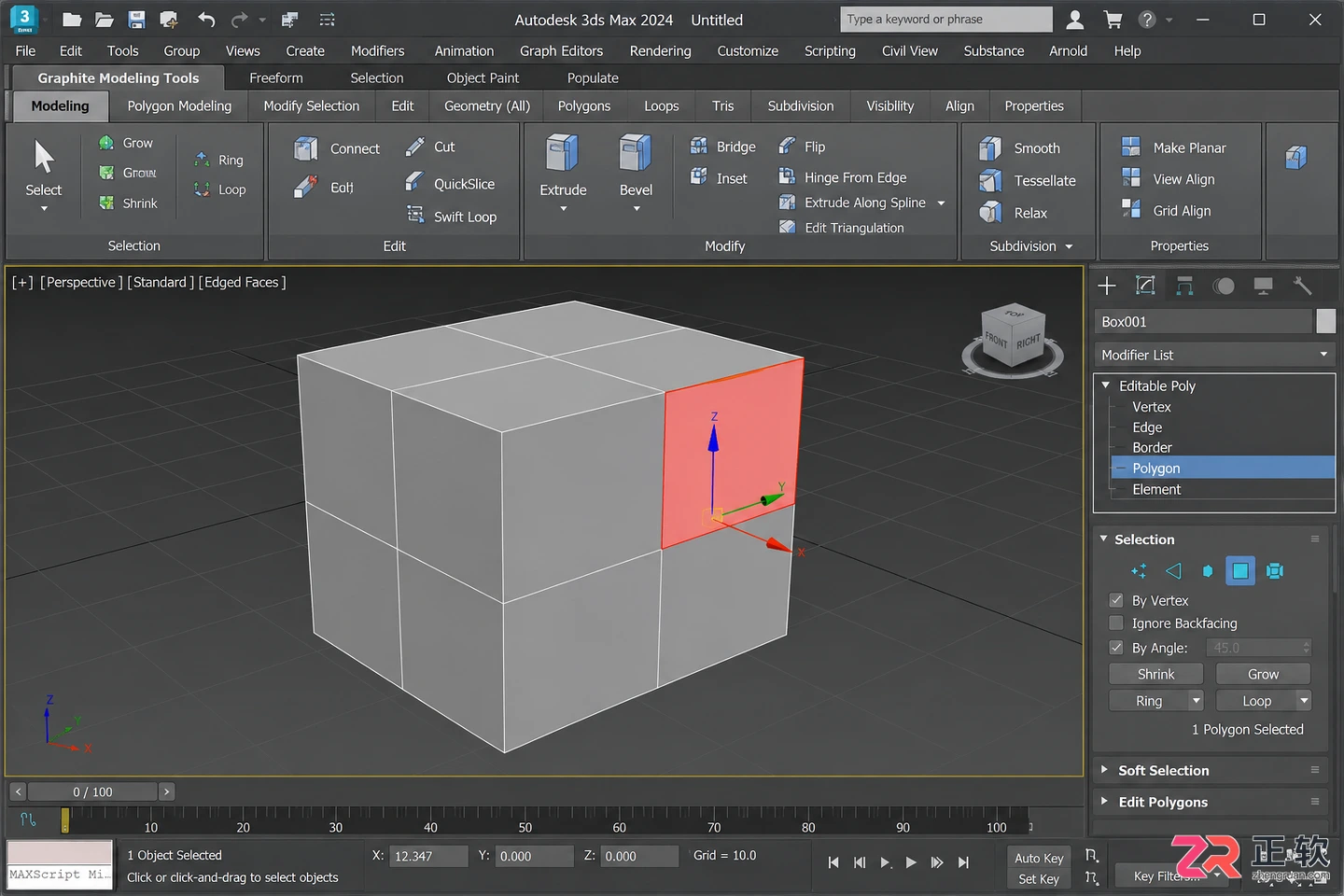Click Shrink selection in the ribbon
The height and width of the screenshot is (896, 1344).
[127, 203]
